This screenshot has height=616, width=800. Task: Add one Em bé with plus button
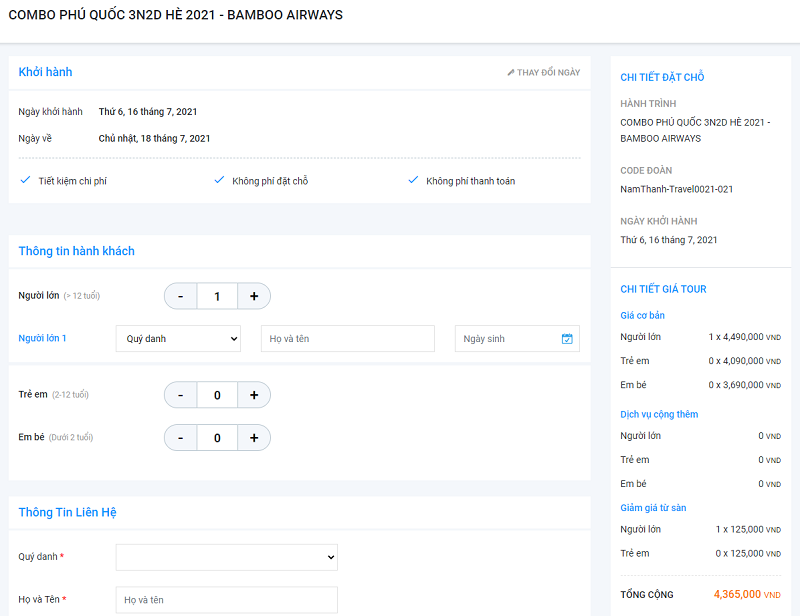click(x=254, y=438)
